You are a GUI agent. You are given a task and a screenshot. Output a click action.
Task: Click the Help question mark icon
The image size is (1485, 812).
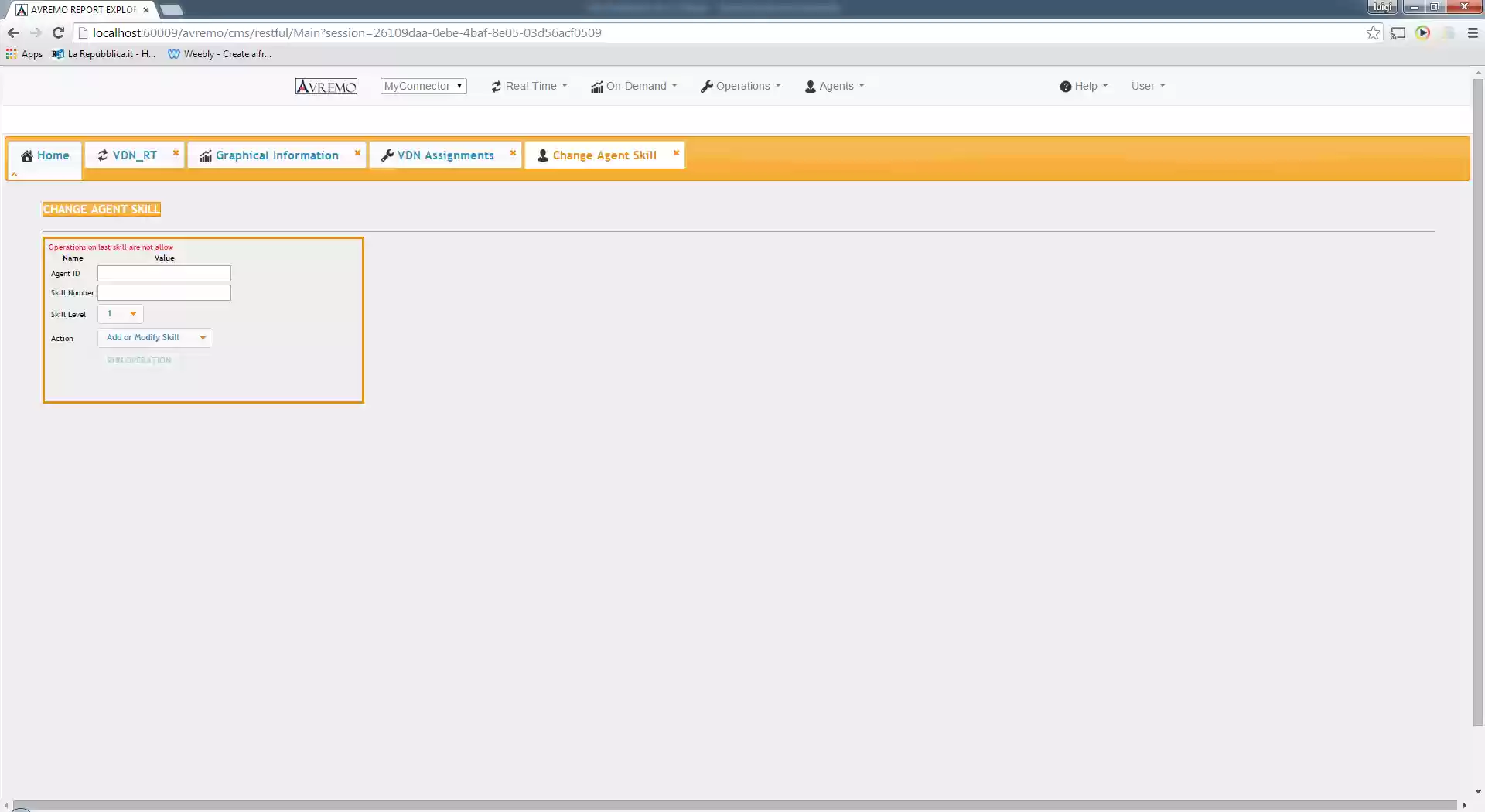(x=1066, y=86)
